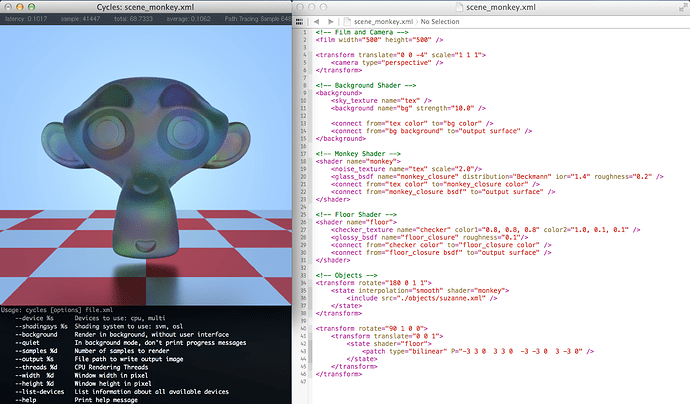Image resolution: width=690 pixels, height=404 pixels.
Task: Click the document icon in editor title bar
Action: pyautogui.click(x=459, y=7)
